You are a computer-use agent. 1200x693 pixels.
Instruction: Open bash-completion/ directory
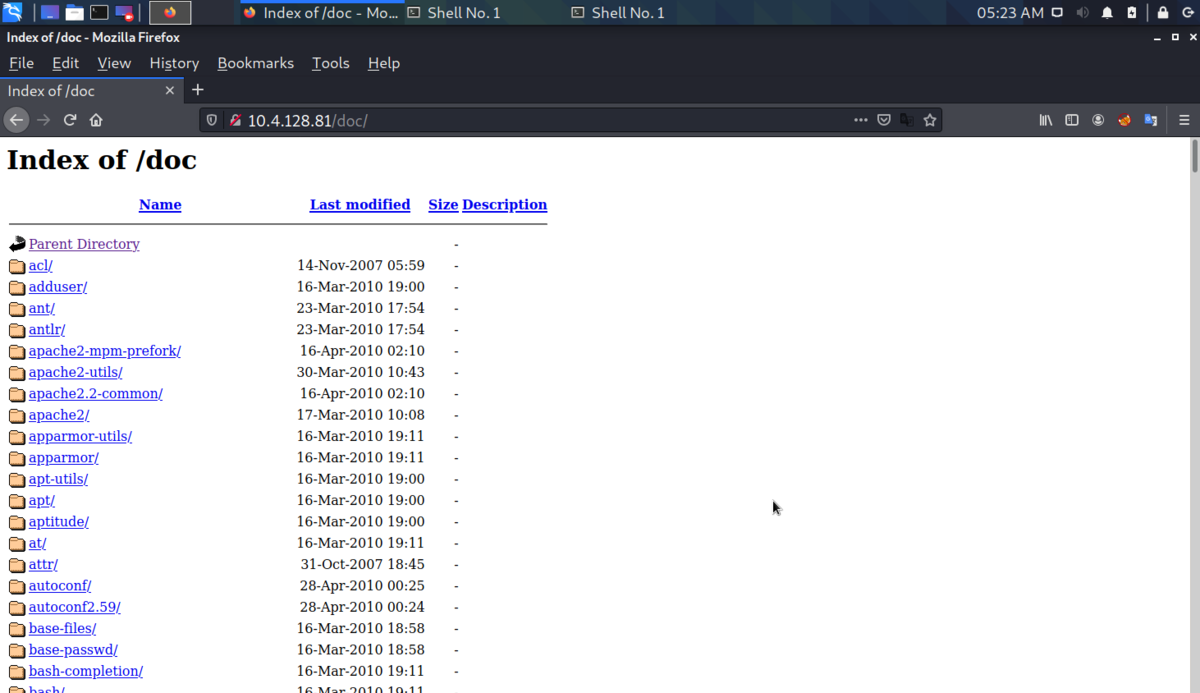(x=86, y=671)
